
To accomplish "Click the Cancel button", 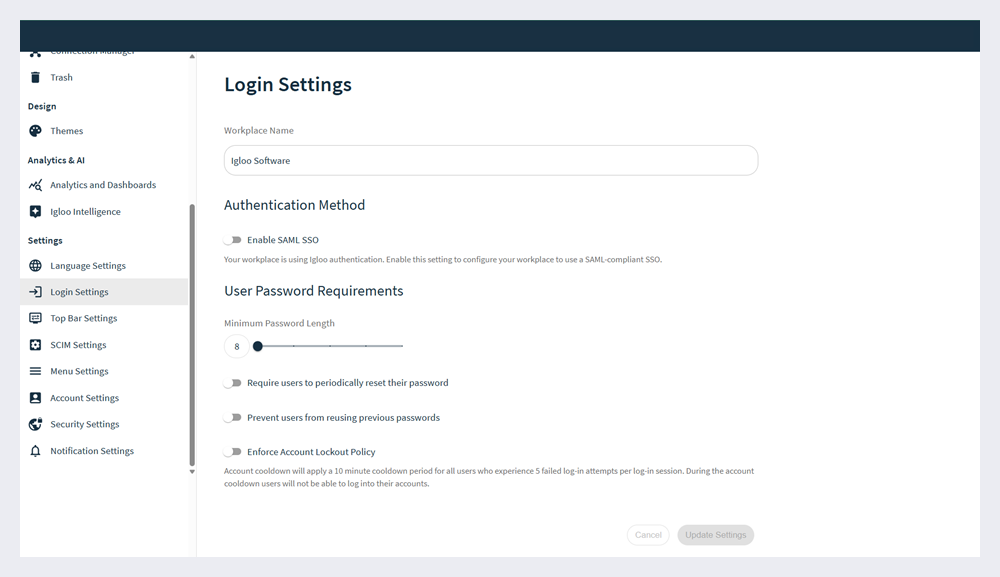I will click(x=648, y=534).
